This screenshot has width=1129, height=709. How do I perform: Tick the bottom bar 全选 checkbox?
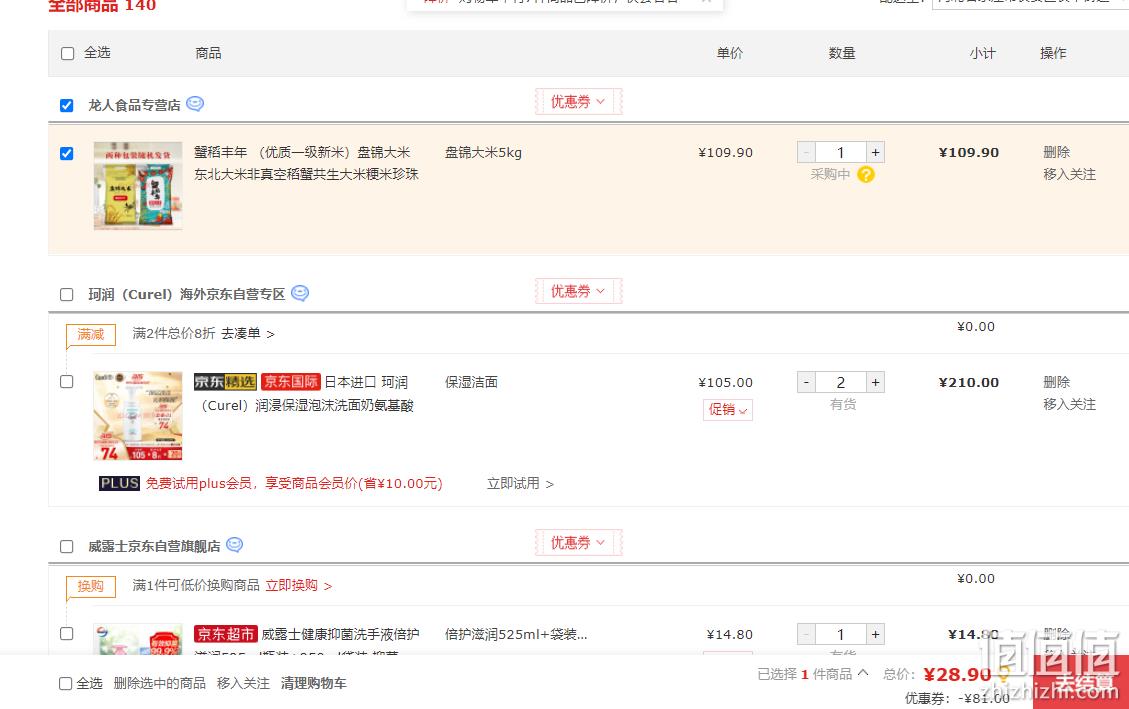click(66, 683)
